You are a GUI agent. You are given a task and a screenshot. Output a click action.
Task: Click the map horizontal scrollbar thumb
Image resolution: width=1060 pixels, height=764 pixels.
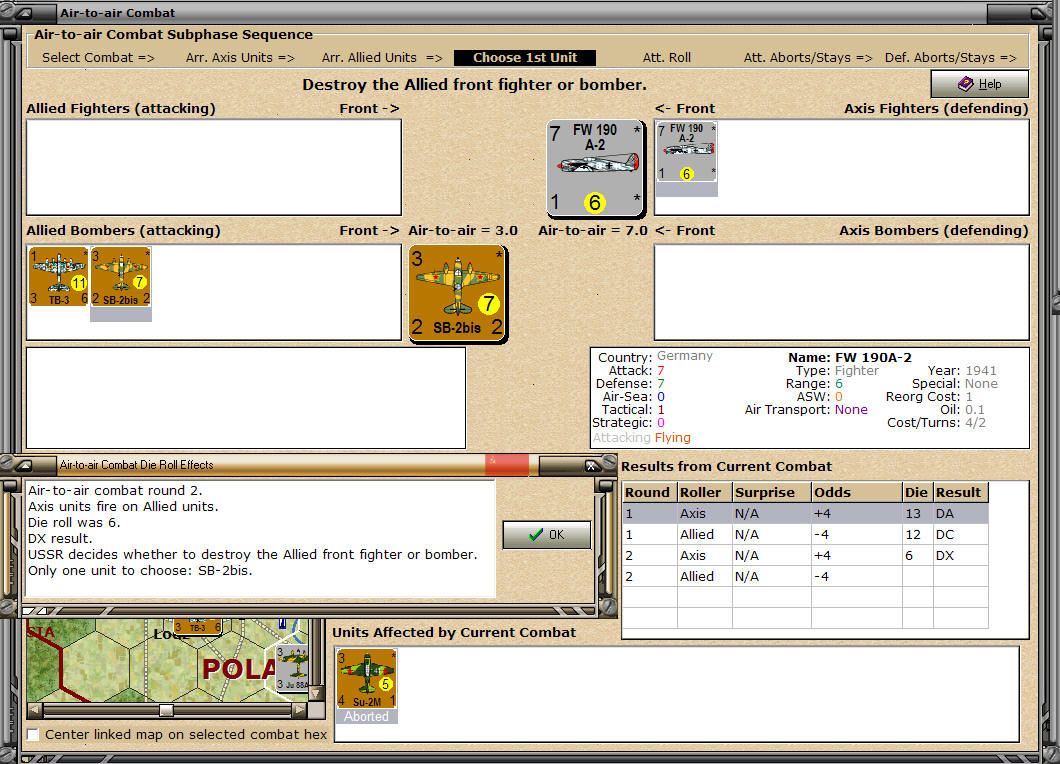(166, 710)
